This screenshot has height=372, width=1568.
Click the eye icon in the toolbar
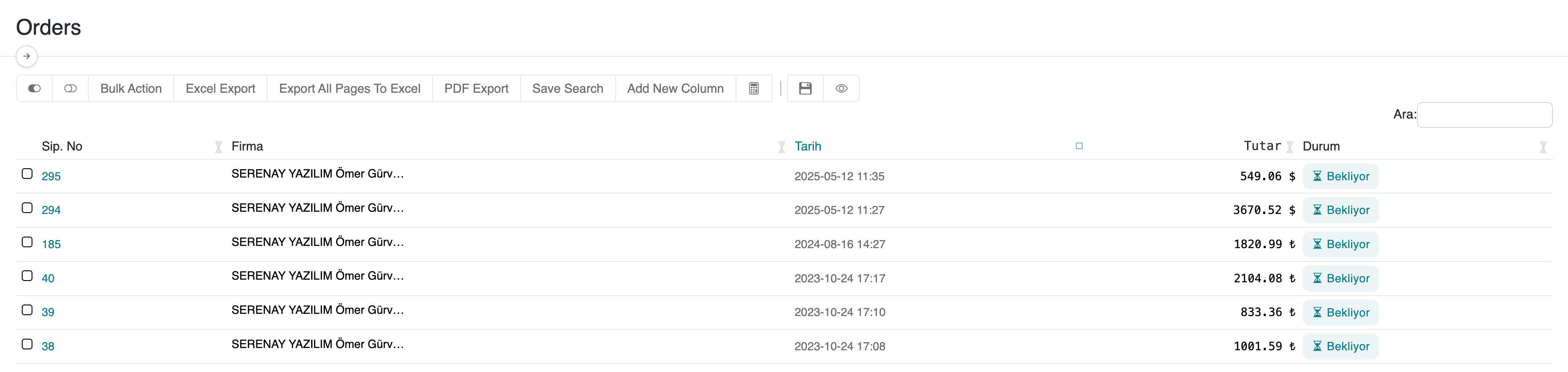pyautogui.click(x=841, y=89)
